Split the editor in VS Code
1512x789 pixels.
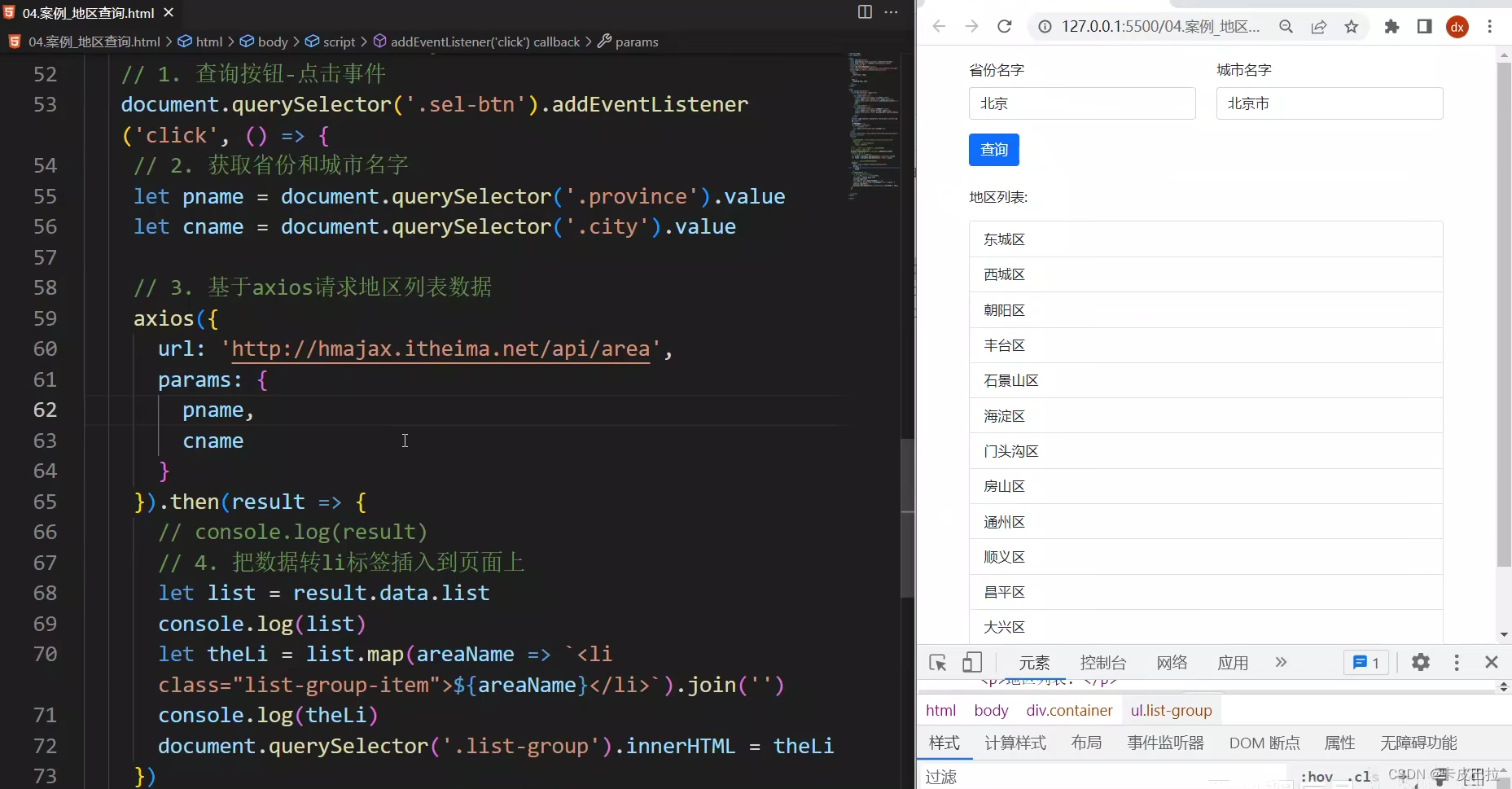(x=864, y=12)
